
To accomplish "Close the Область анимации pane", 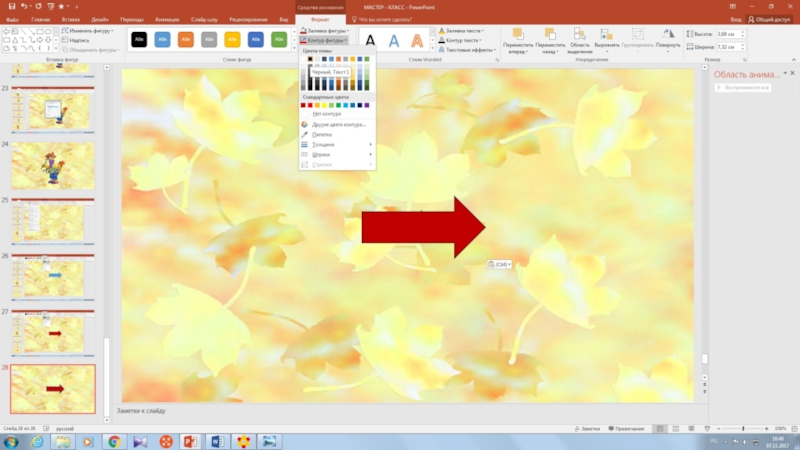I will [792, 73].
